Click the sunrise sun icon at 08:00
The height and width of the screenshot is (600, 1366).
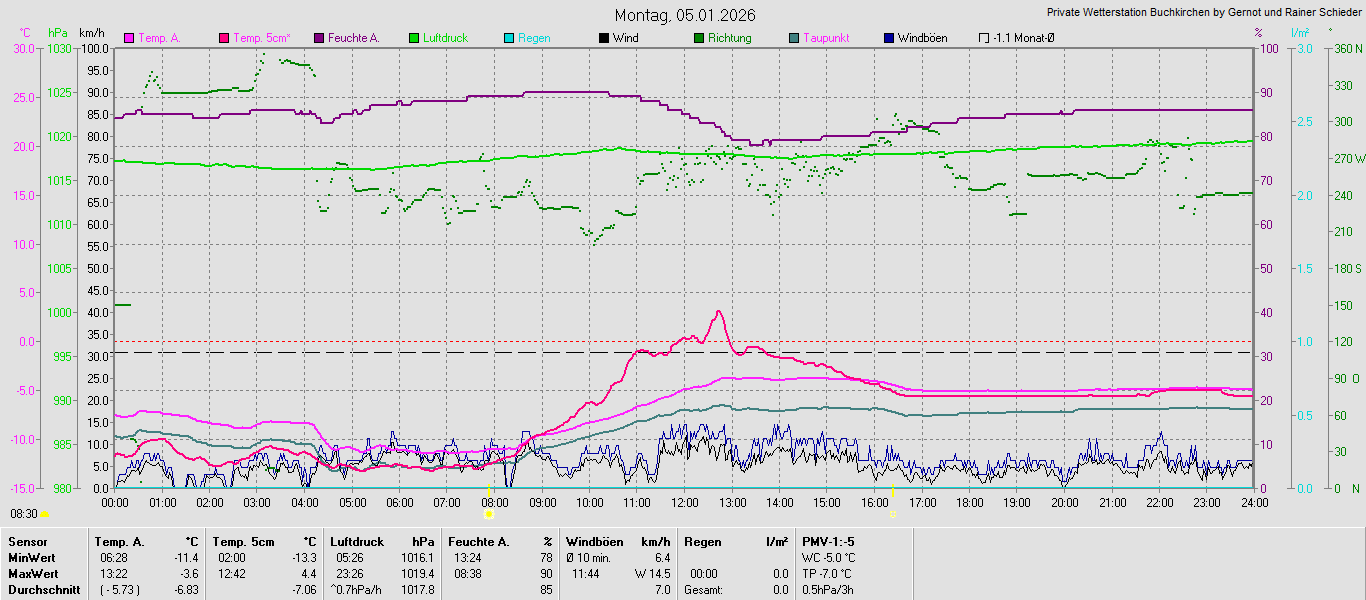(x=488, y=514)
